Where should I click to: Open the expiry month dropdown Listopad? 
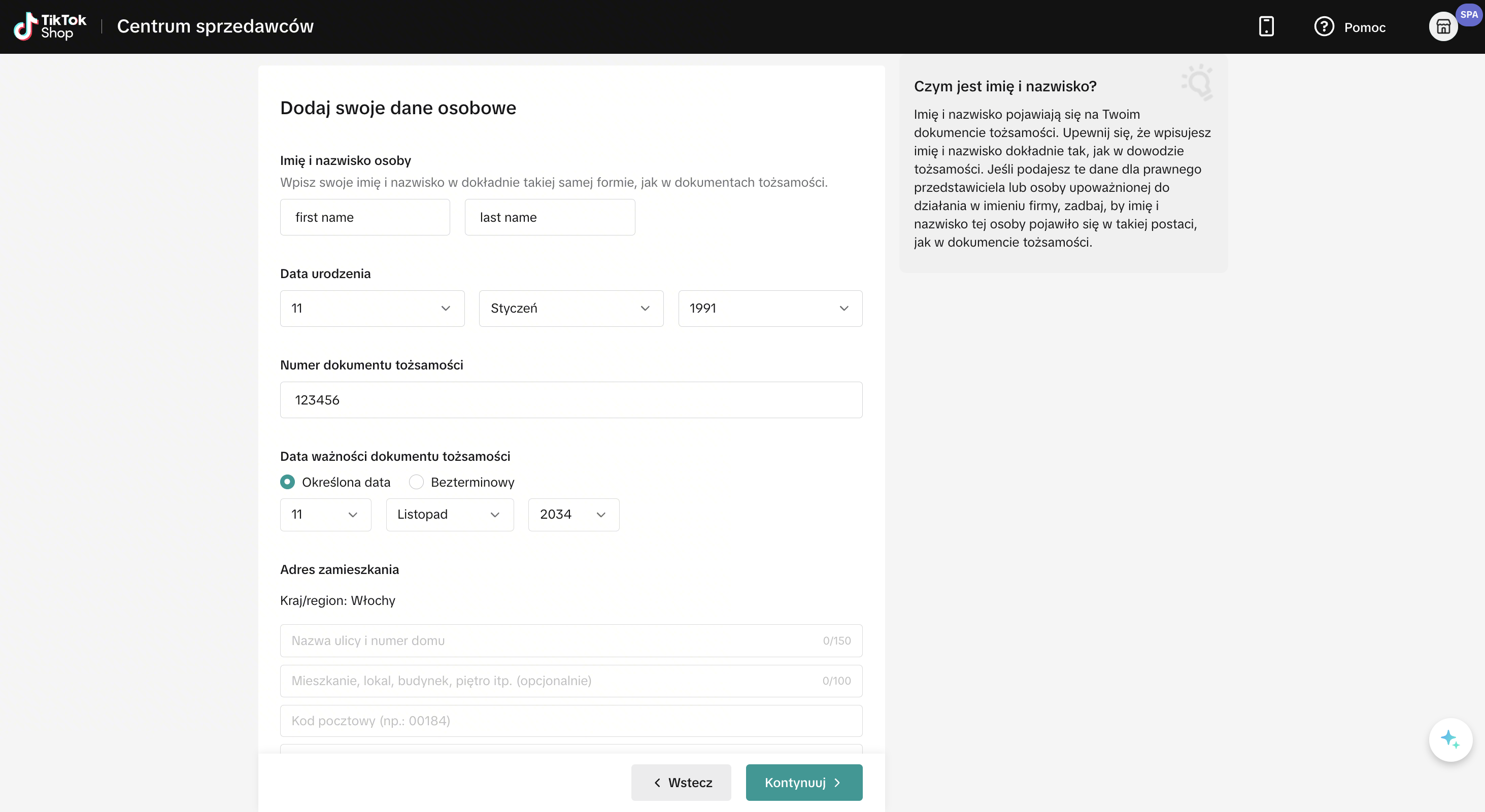pos(450,515)
